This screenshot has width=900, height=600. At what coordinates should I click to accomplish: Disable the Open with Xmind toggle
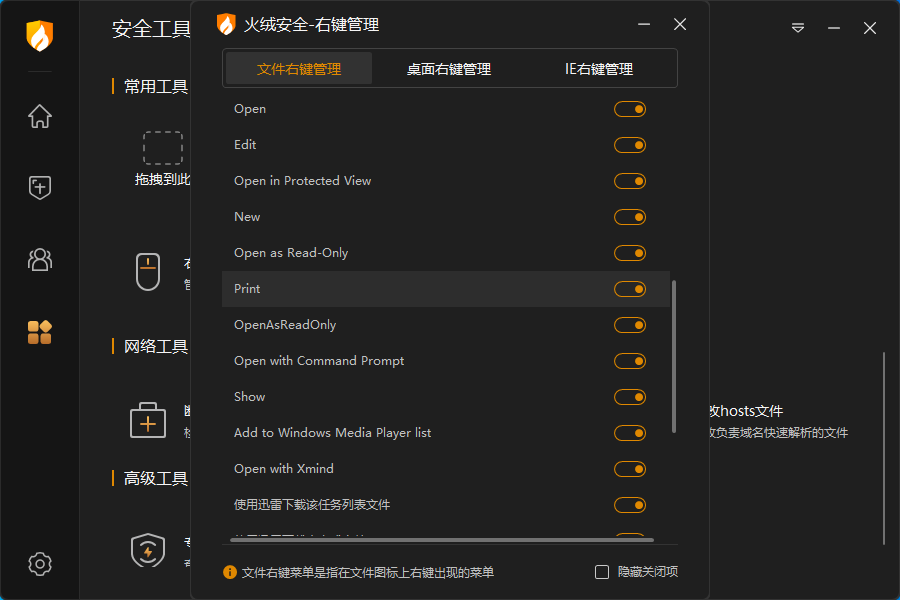(630, 469)
